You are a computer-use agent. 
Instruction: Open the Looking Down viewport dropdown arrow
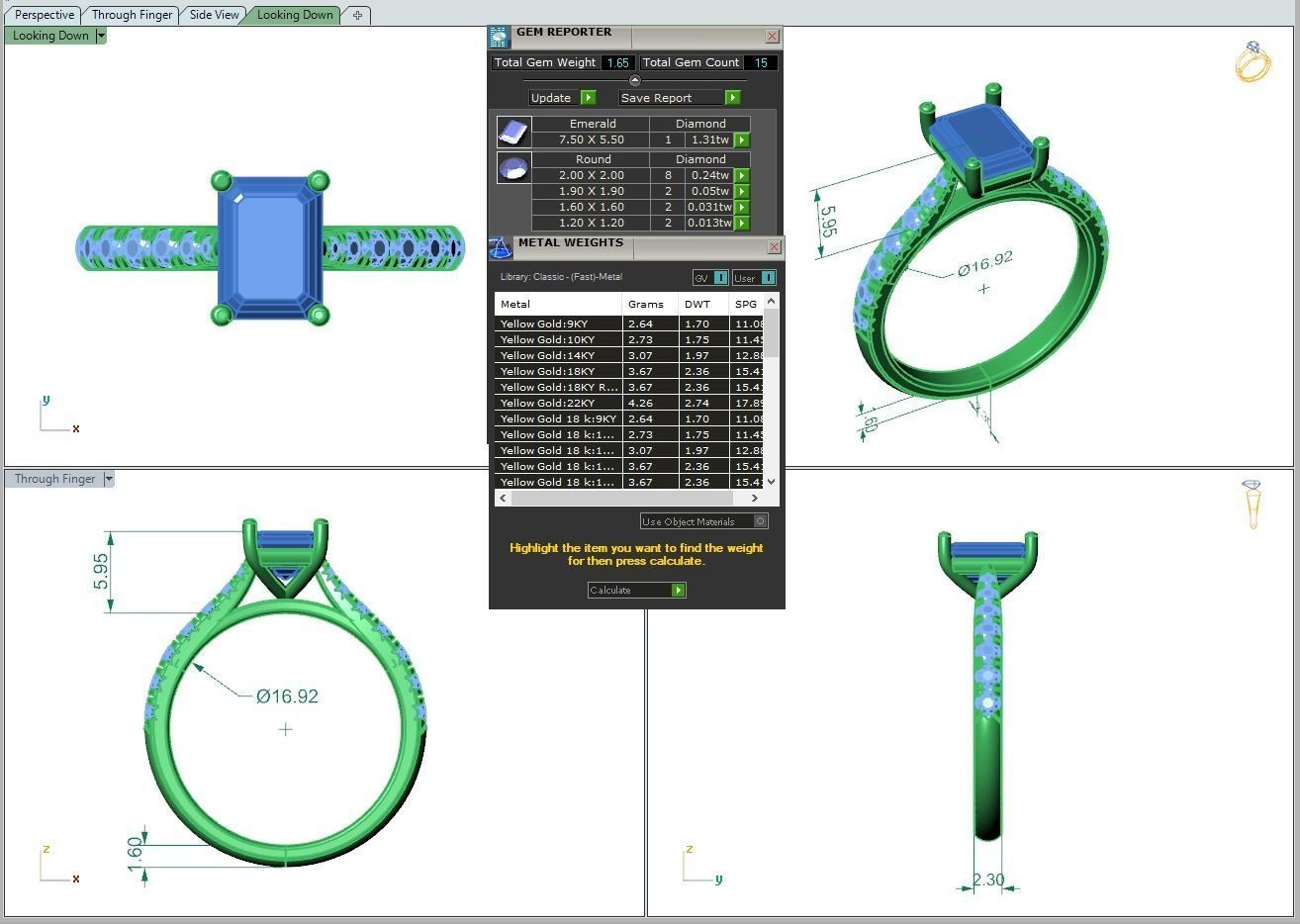click(100, 36)
